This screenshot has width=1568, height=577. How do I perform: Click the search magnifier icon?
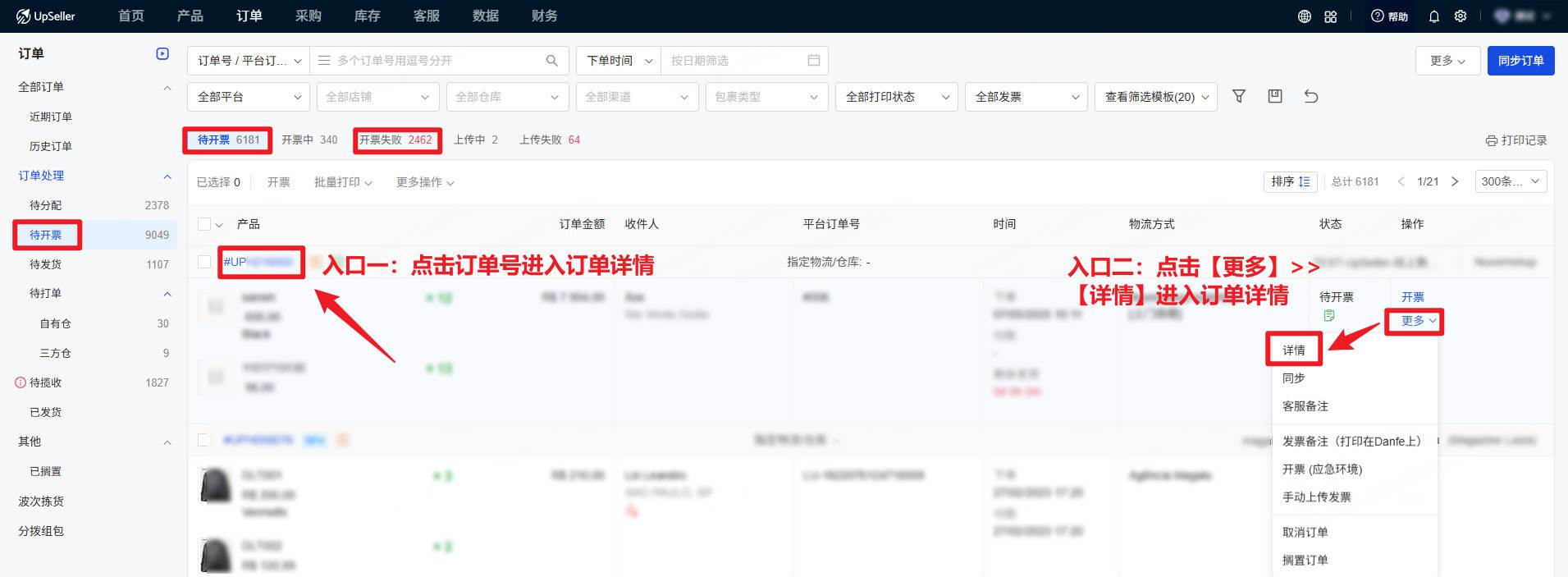pyautogui.click(x=552, y=61)
